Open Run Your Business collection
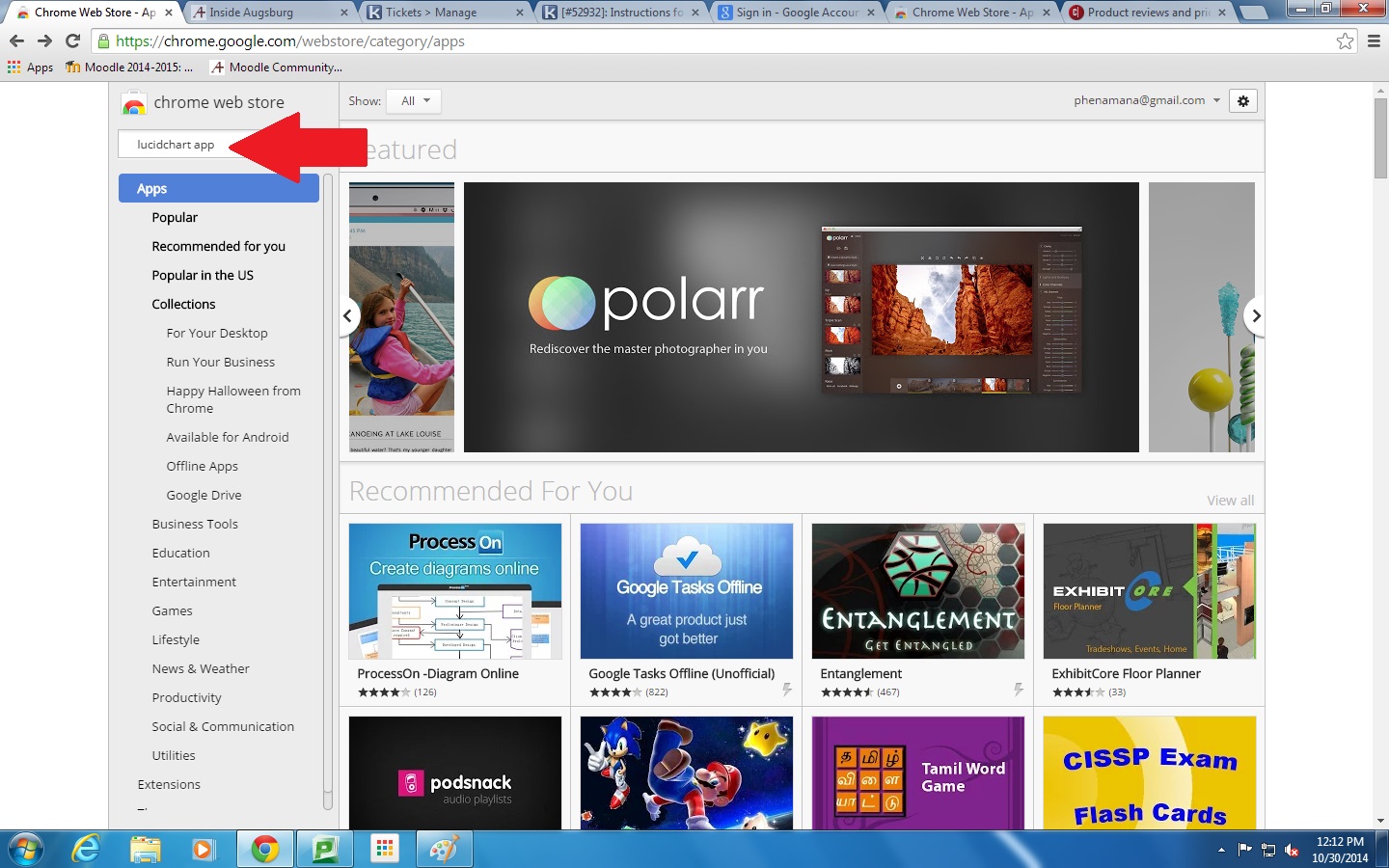The image size is (1389, 868). pyautogui.click(x=221, y=363)
